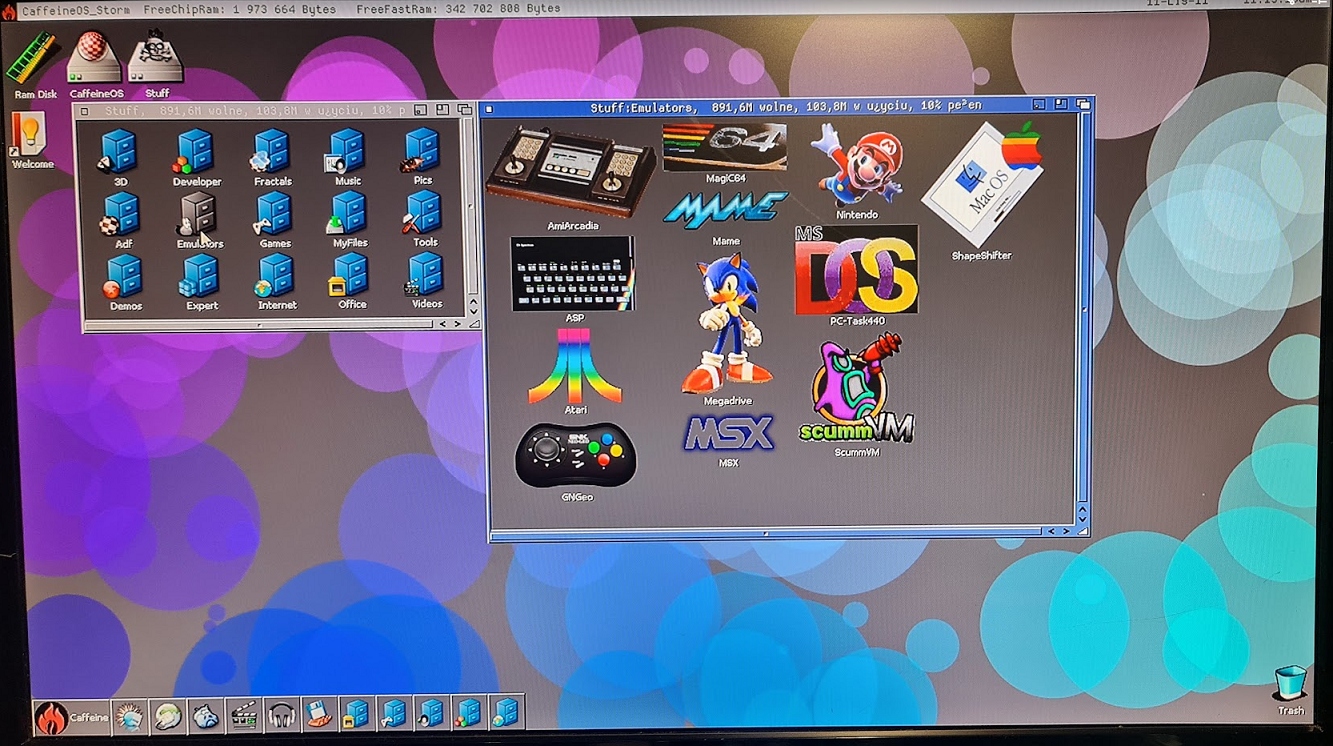Launch the clapperboard video icon in dock
This screenshot has height=746, width=1333.
pyautogui.click(x=244, y=716)
